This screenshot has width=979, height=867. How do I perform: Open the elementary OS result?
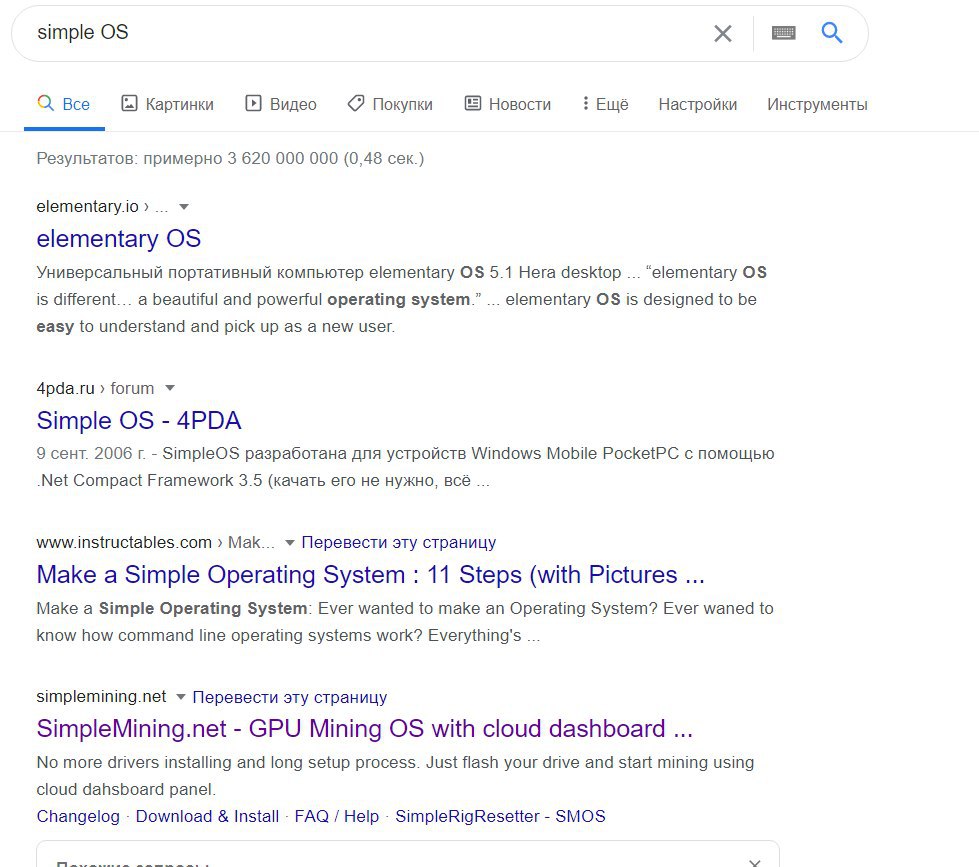pyautogui.click(x=119, y=238)
